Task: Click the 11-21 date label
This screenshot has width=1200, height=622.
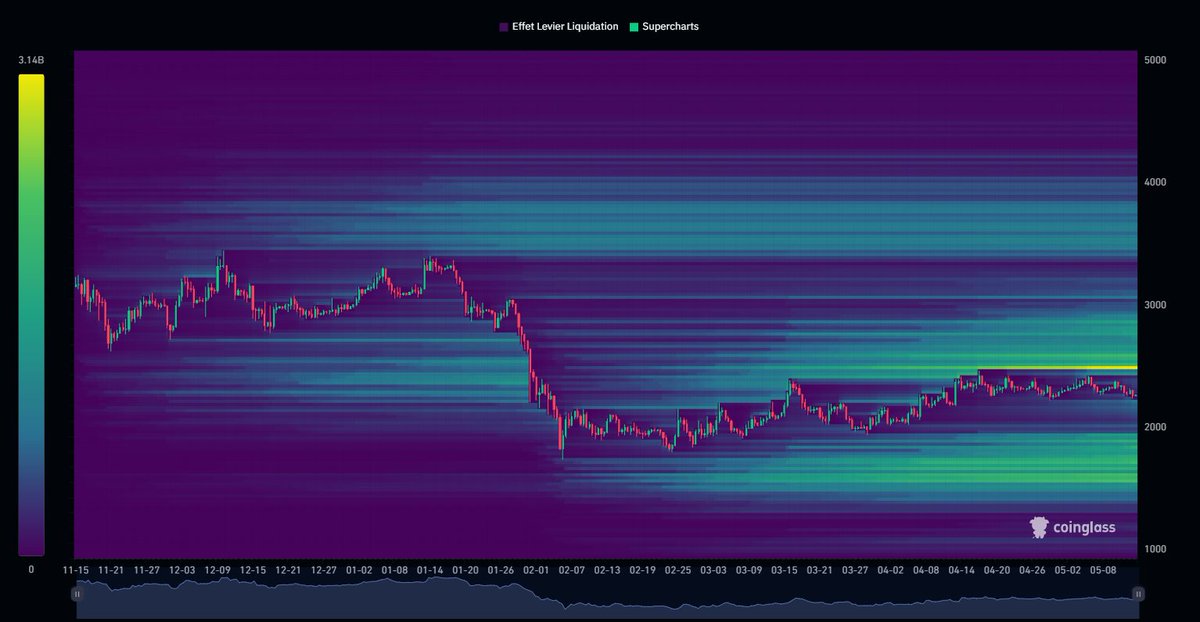Action: [x=110, y=570]
